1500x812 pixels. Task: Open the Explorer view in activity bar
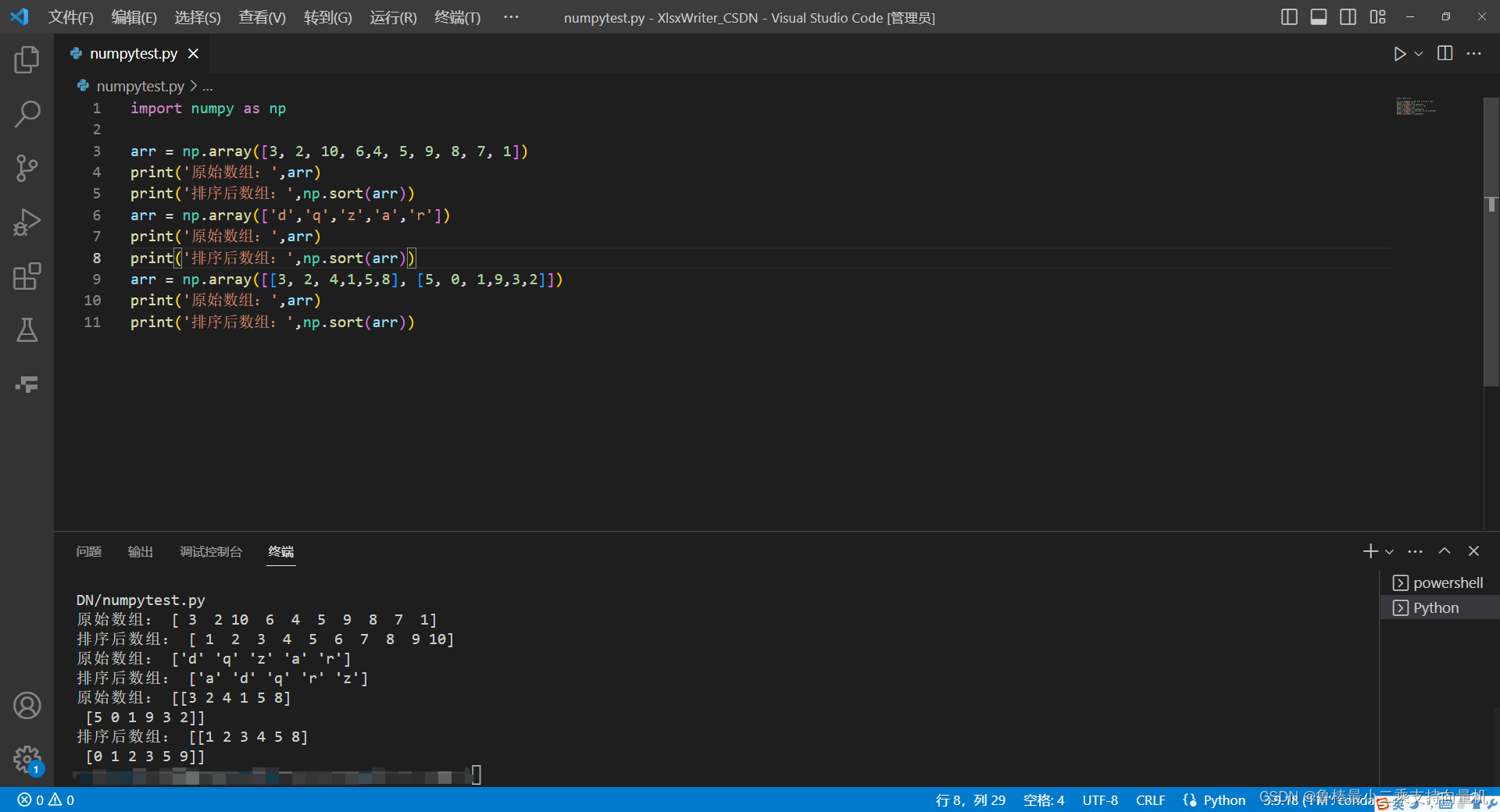tap(27, 59)
